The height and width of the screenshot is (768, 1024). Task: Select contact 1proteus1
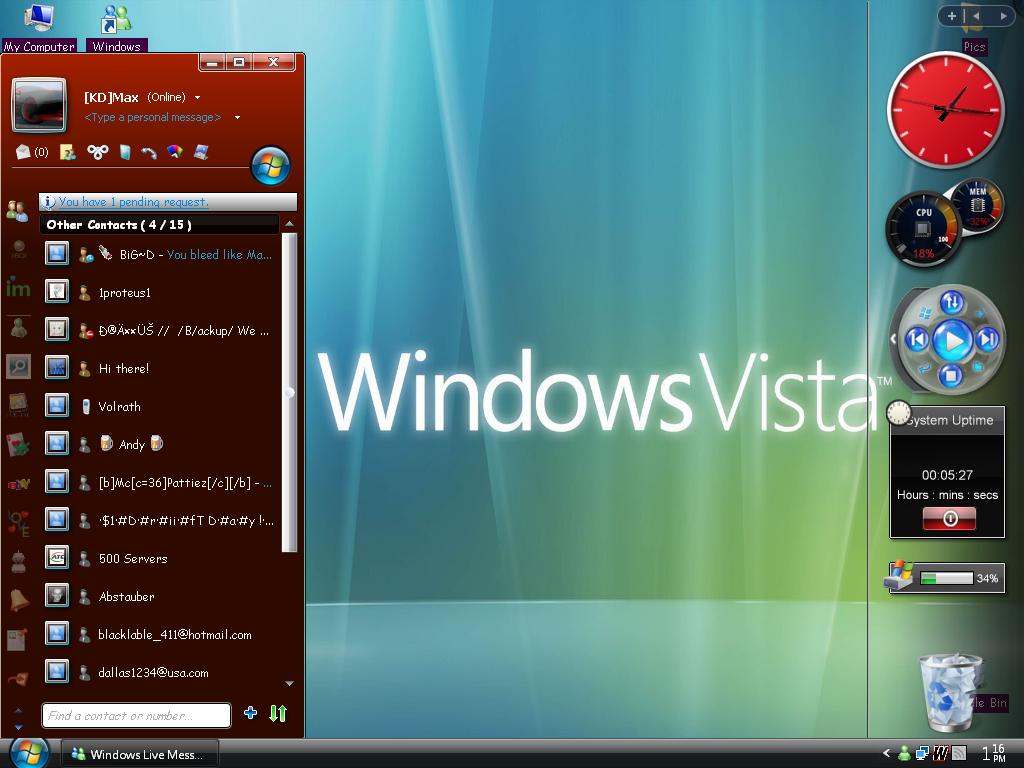(157, 292)
